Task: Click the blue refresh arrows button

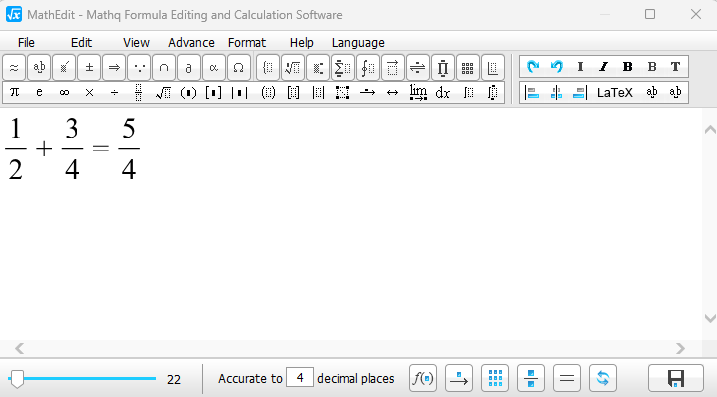Action: (603, 378)
